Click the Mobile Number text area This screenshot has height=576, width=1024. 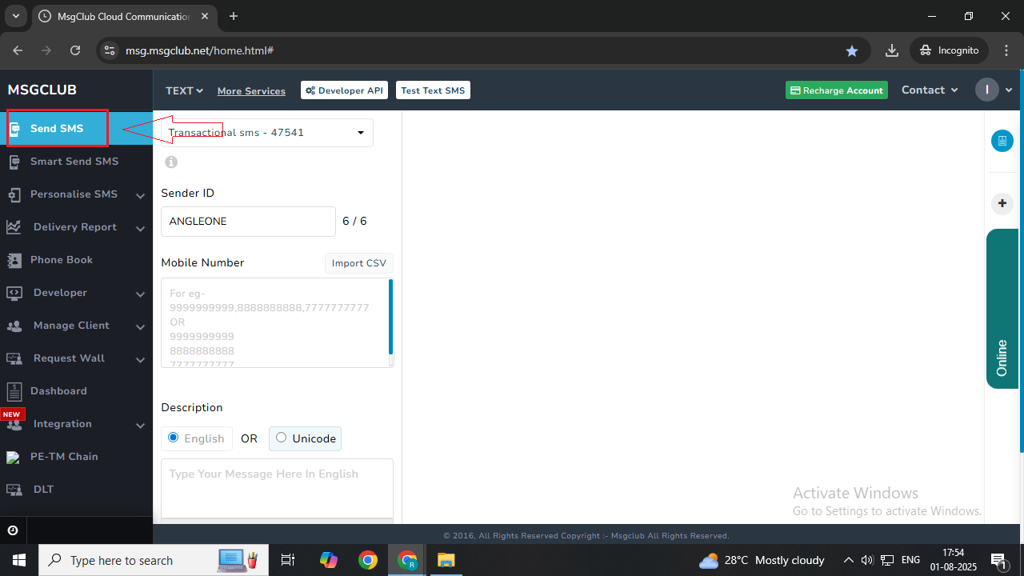point(277,323)
